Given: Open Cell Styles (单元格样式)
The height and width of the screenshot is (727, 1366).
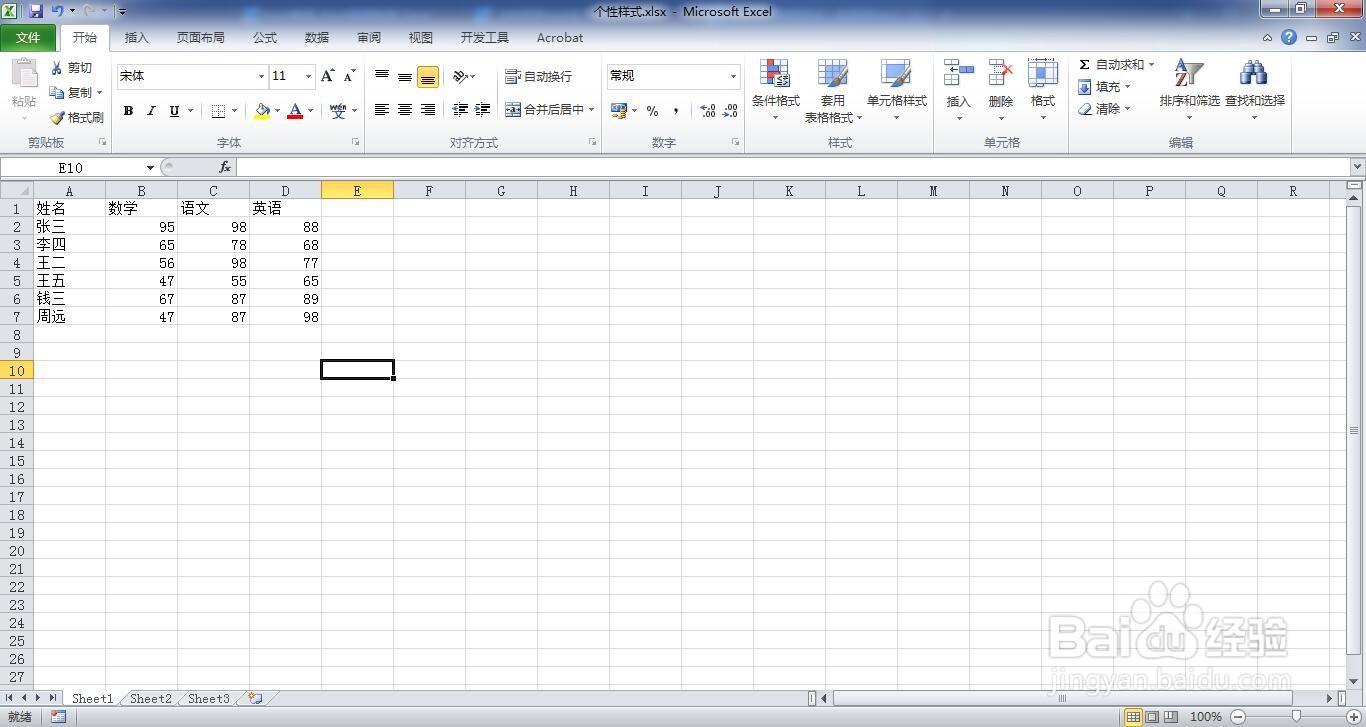Looking at the screenshot, I should tap(896, 90).
